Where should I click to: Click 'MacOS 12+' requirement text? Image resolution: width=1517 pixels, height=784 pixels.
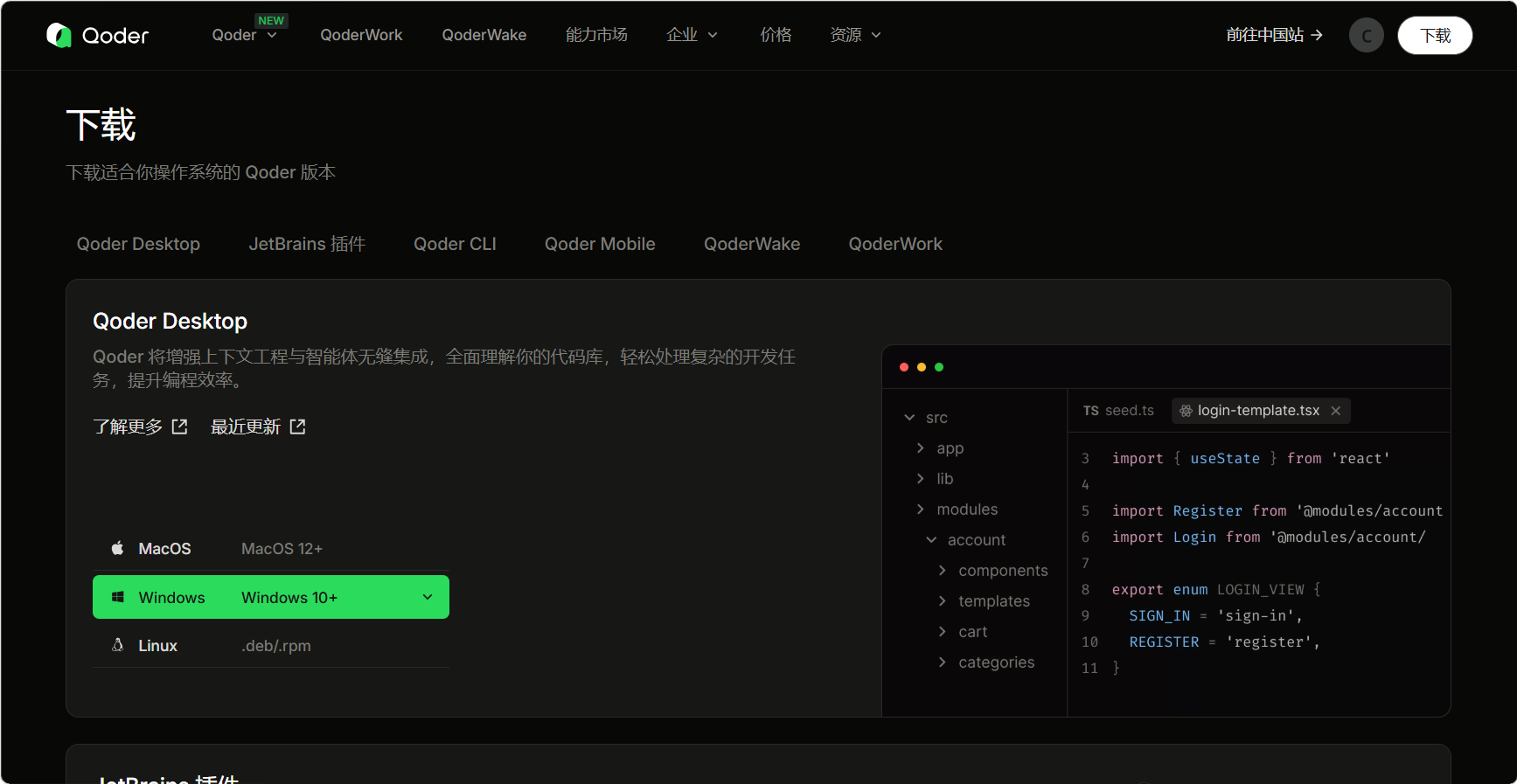click(282, 549)
